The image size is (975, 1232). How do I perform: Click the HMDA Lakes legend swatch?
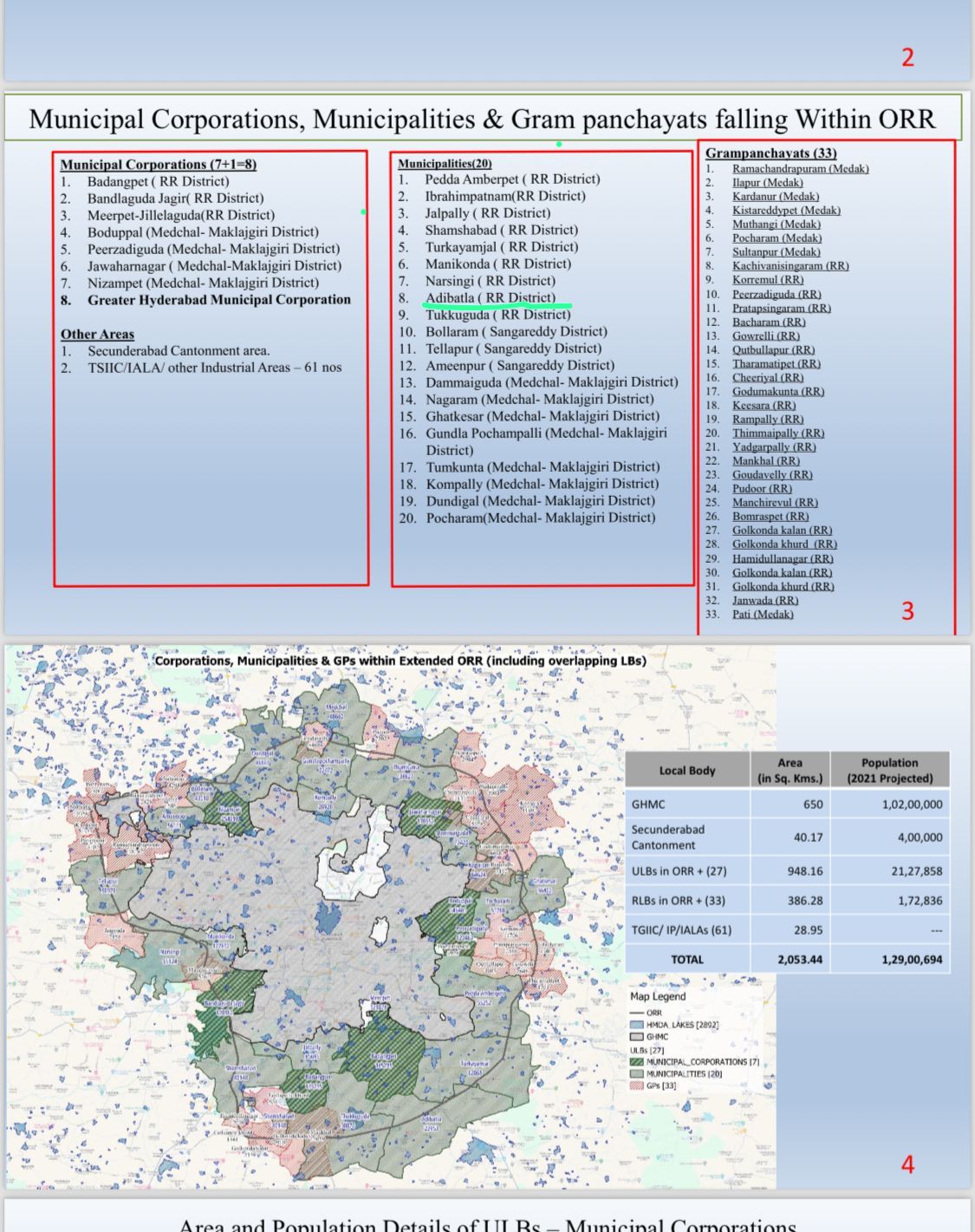click(x=637, y=1025)
